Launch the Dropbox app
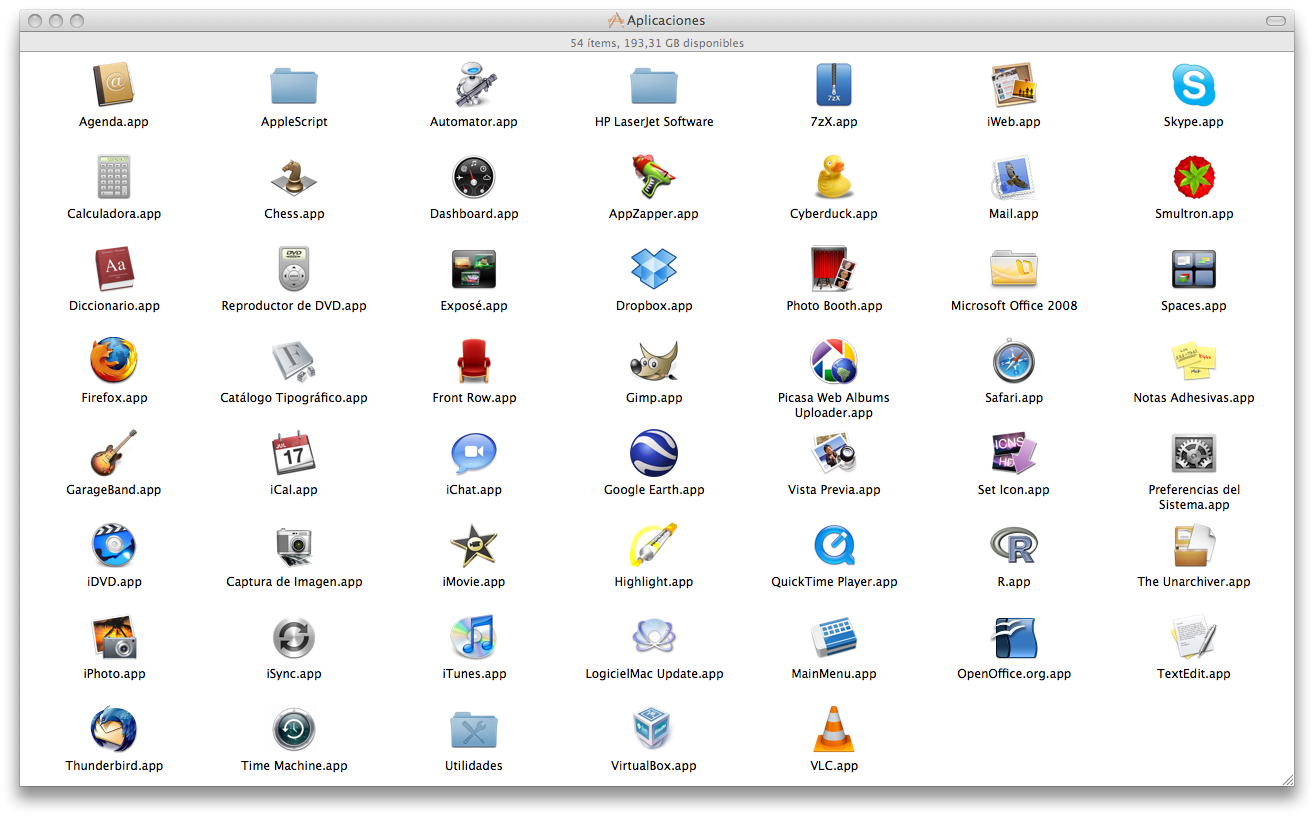1314x816 pixels. [653, 269]
